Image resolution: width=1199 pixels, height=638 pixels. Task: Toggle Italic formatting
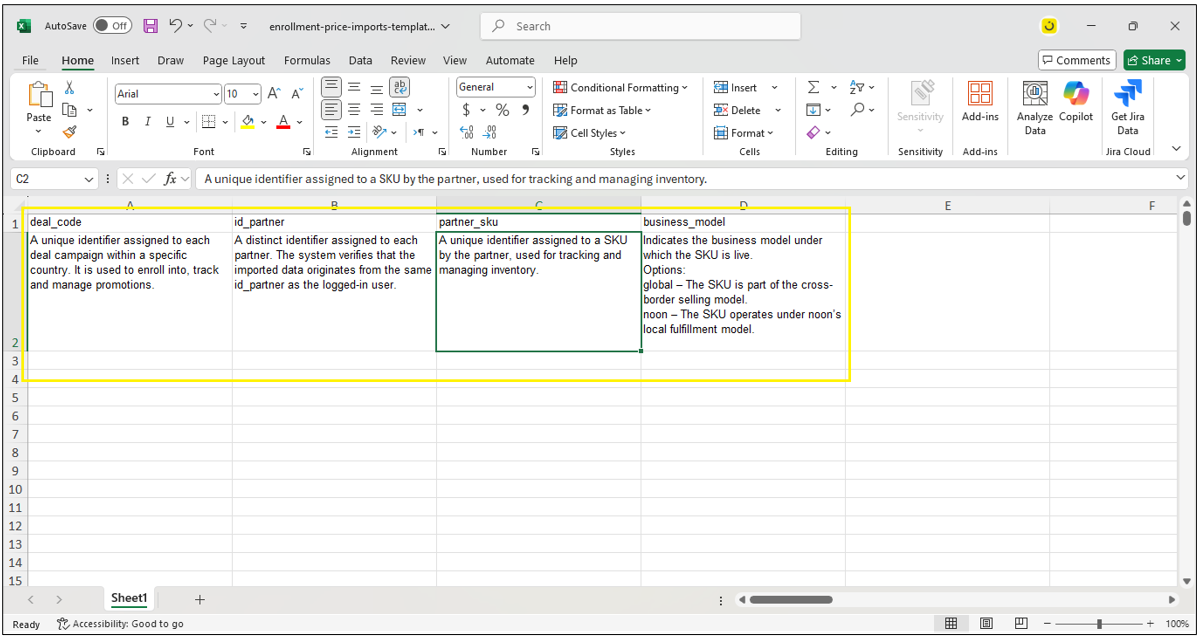148,122
